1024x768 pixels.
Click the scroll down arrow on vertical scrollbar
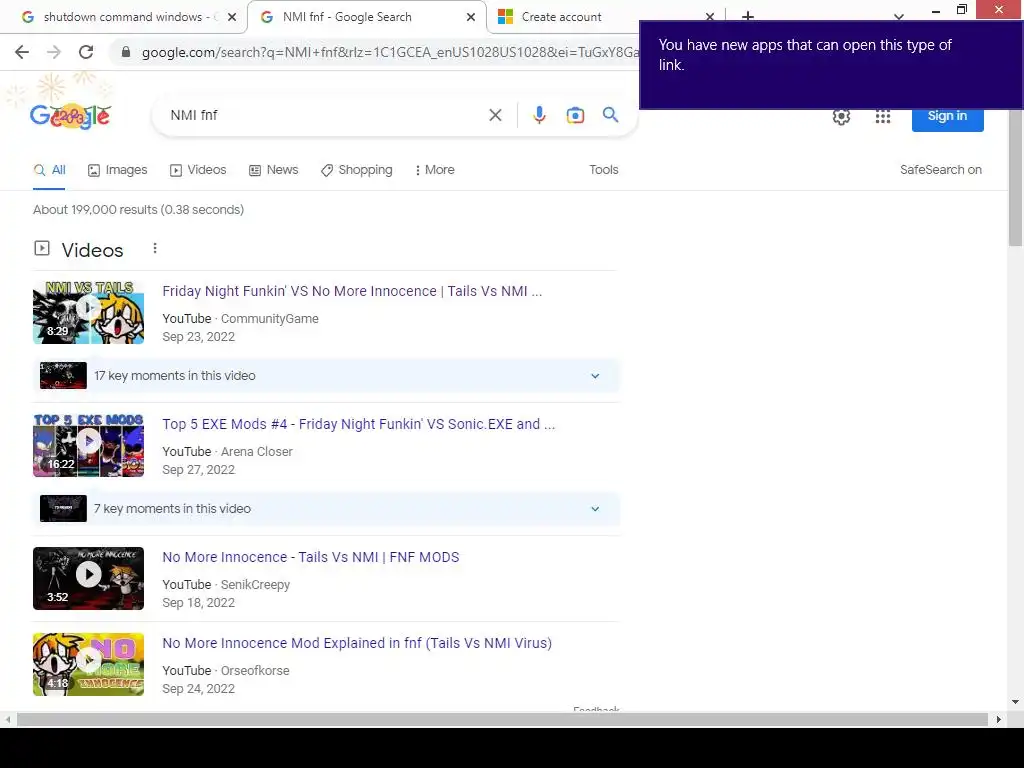[1016, 703]
